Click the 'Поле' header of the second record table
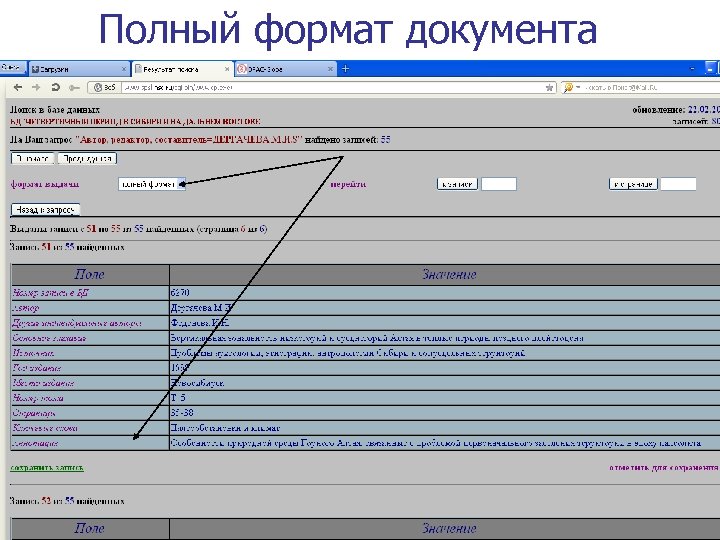720x540 pixels. (90, 529)
